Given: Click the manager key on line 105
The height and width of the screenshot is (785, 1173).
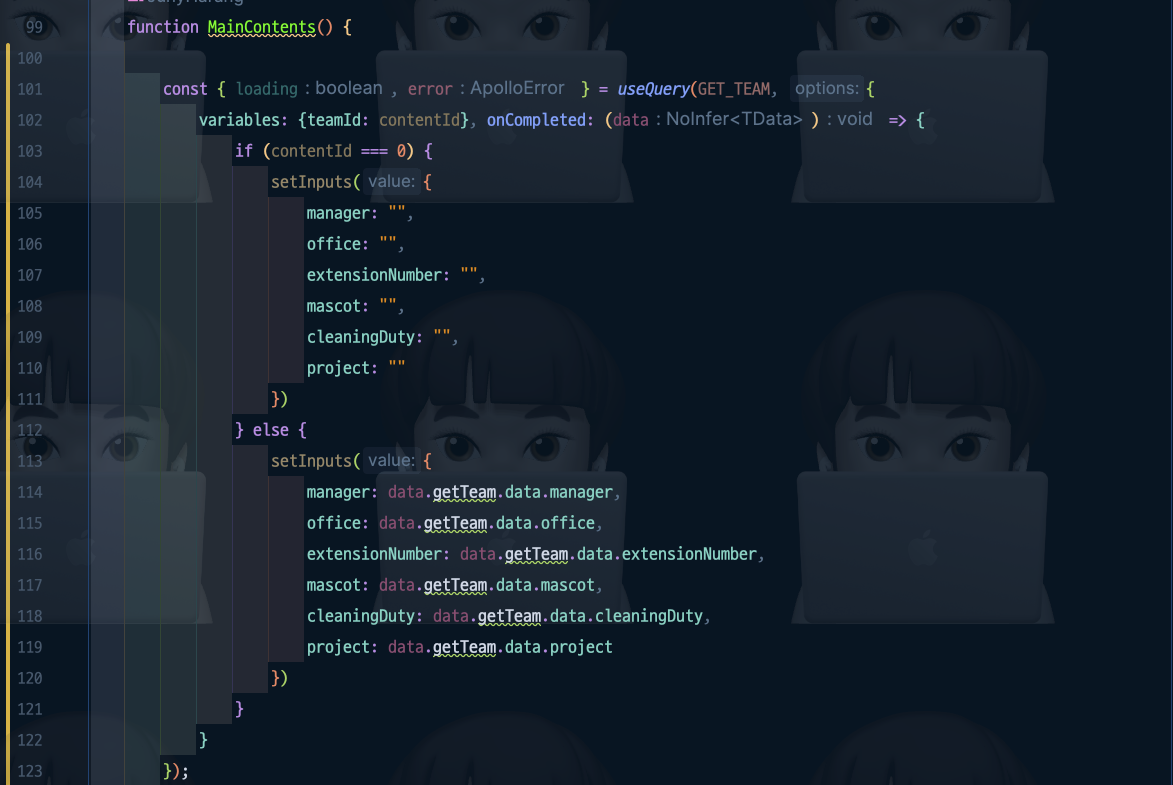Looking at the screenshot, I should point(338,213).
